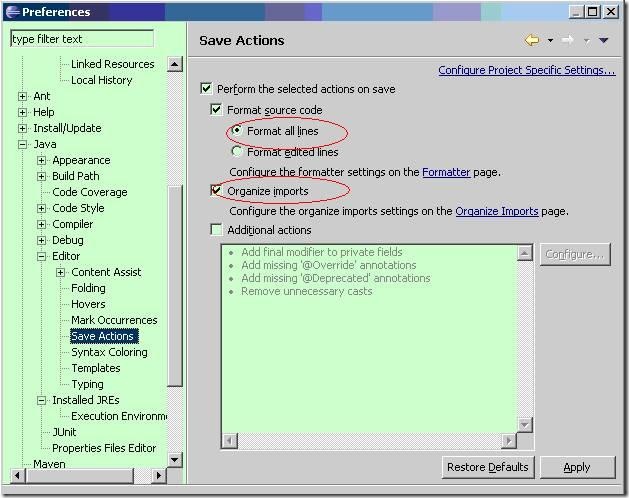Expand the Debug node
629x498 pixels.
pyautogui.click(x=41, y=240)
